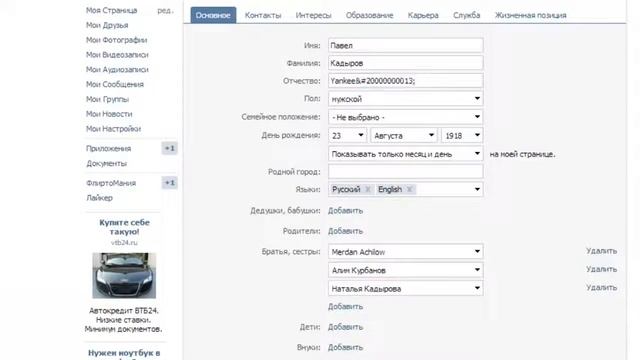Open Лайкер app link

(x=99, y=198)
